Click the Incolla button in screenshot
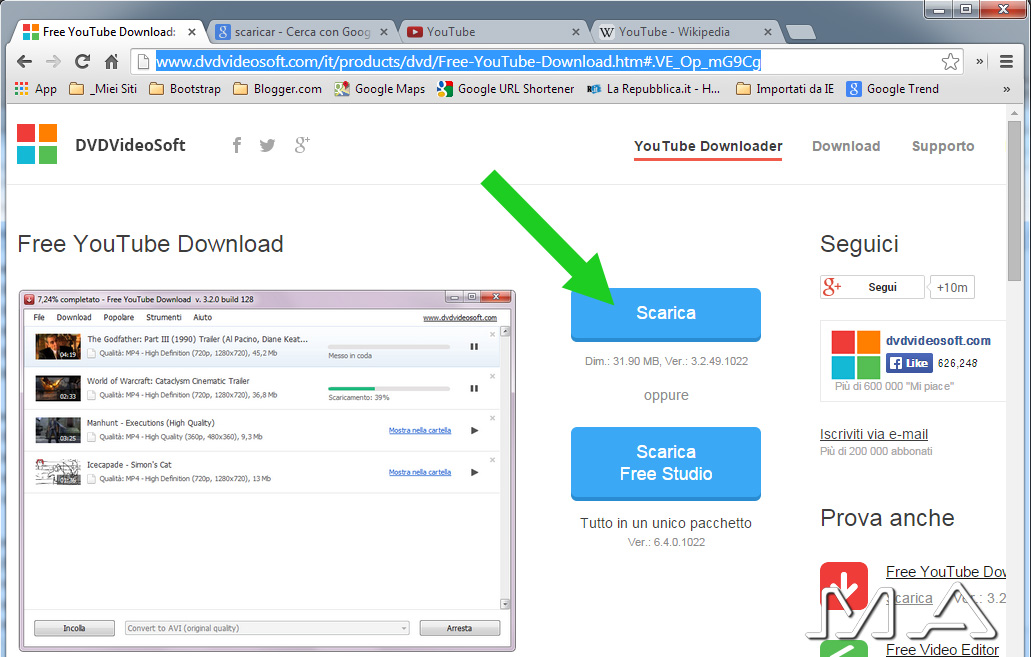This screenshot has width=1031, height=657. (74, 629)
